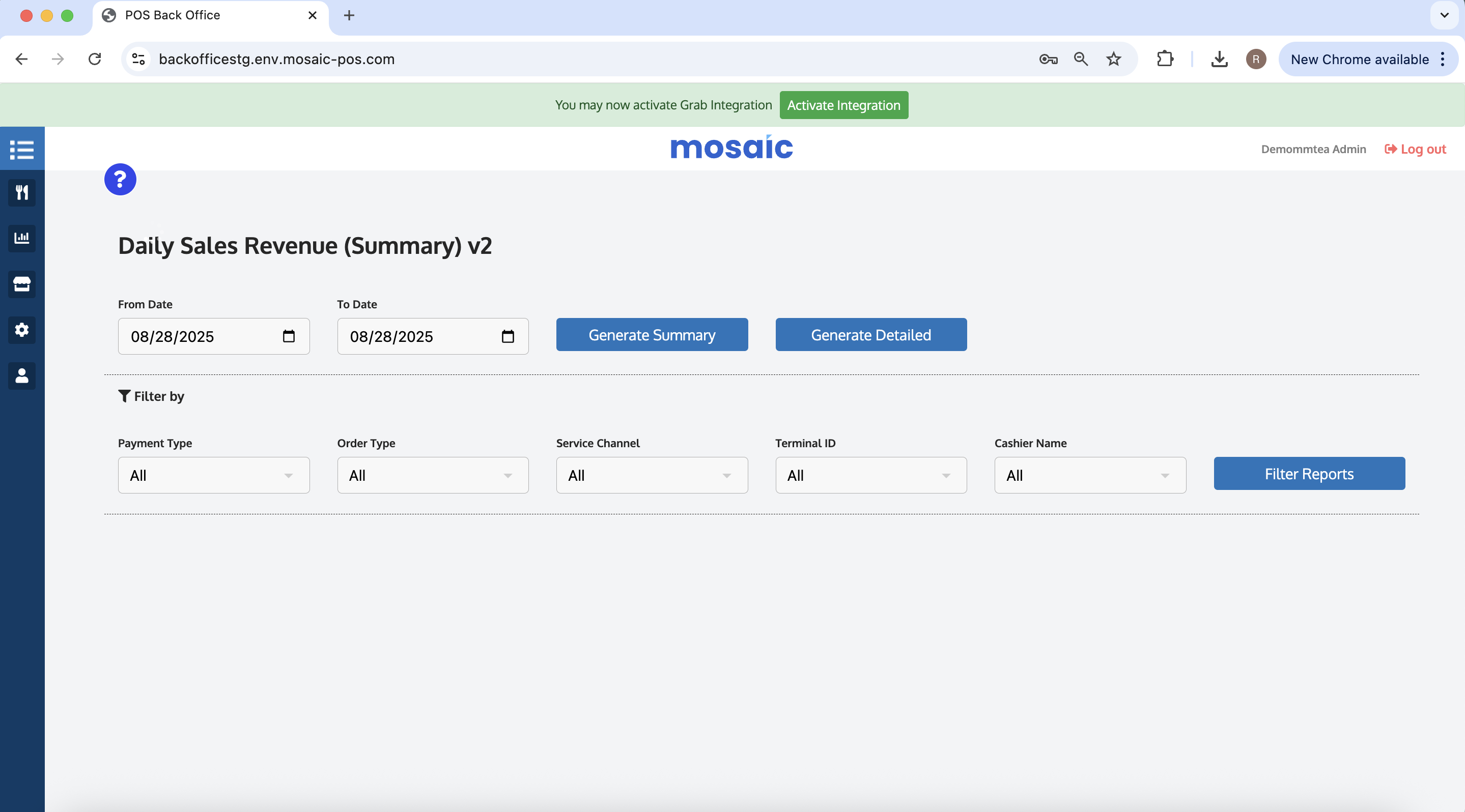
Task: Open the settings gear sidebar icon
Action: pos(21,330)
